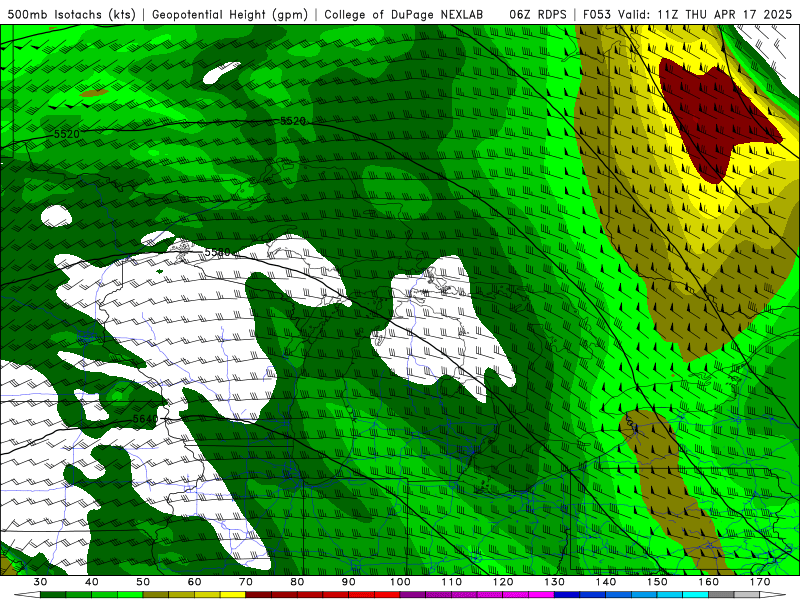
Task: Click the 100 knot colorbar label
Action: [x=400, y=582]
